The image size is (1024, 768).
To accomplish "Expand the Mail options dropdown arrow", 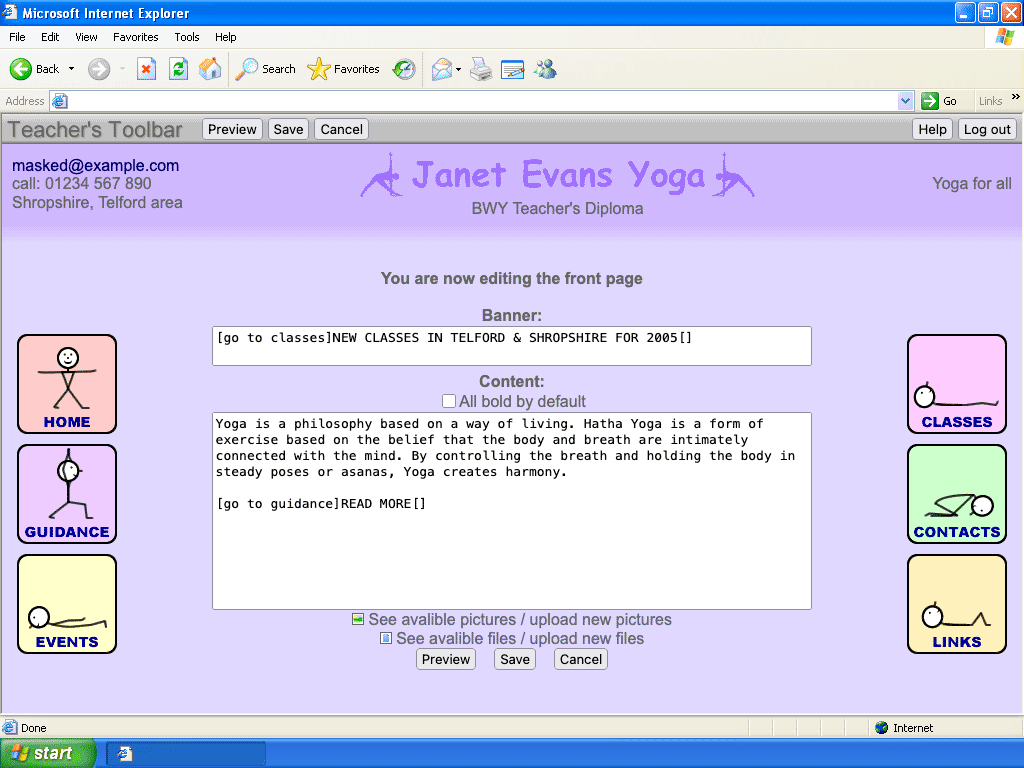I will [x=458, y=69].
